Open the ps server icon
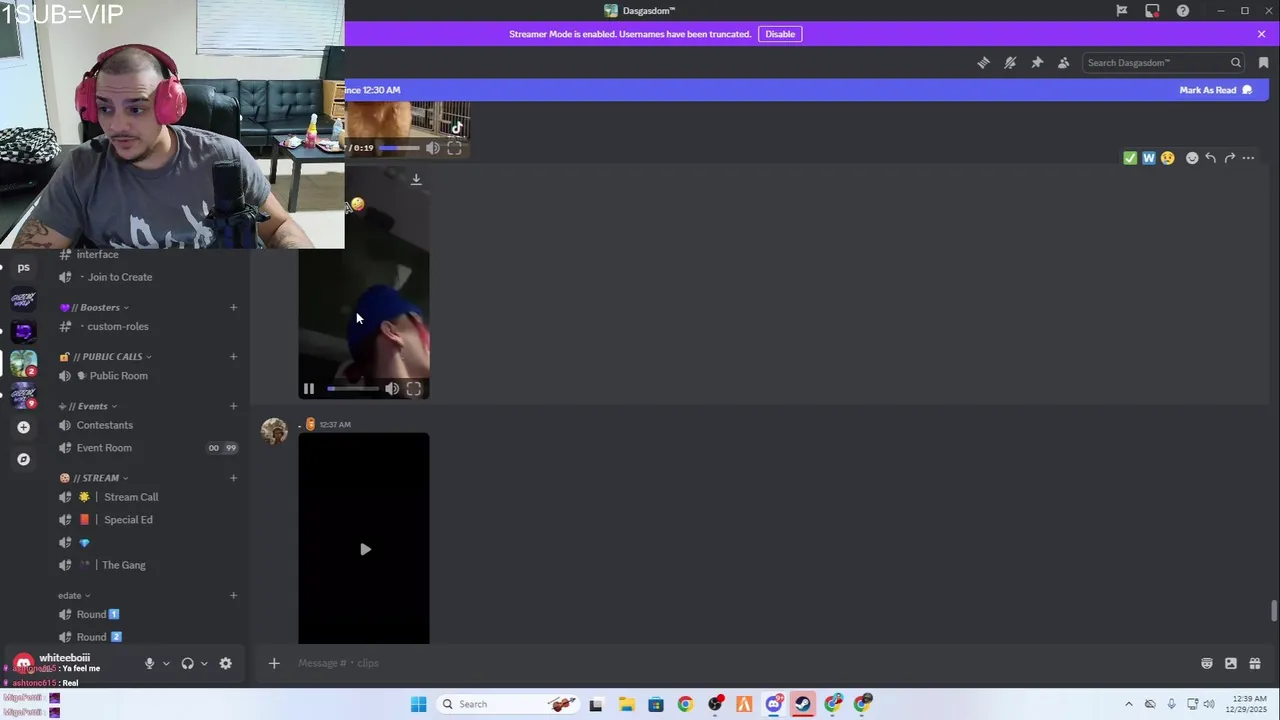 coord(23,267)
